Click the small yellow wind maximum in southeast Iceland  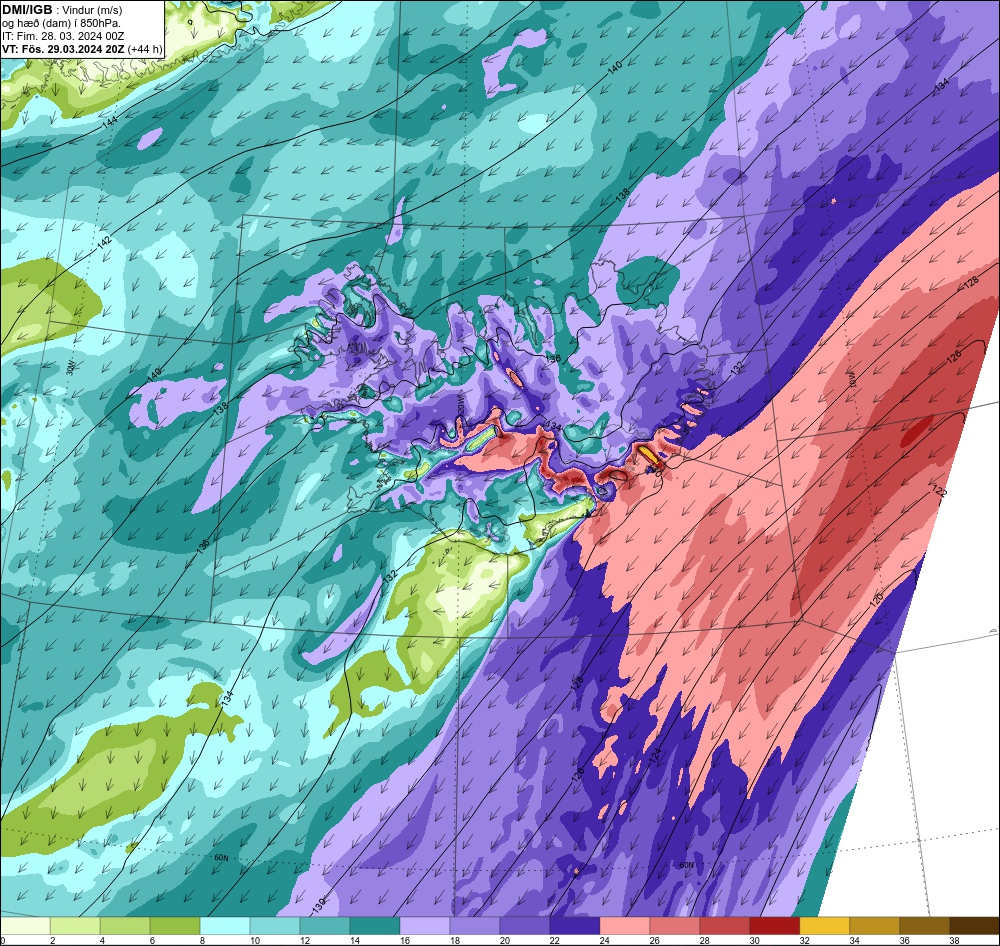tap(649, 455)
